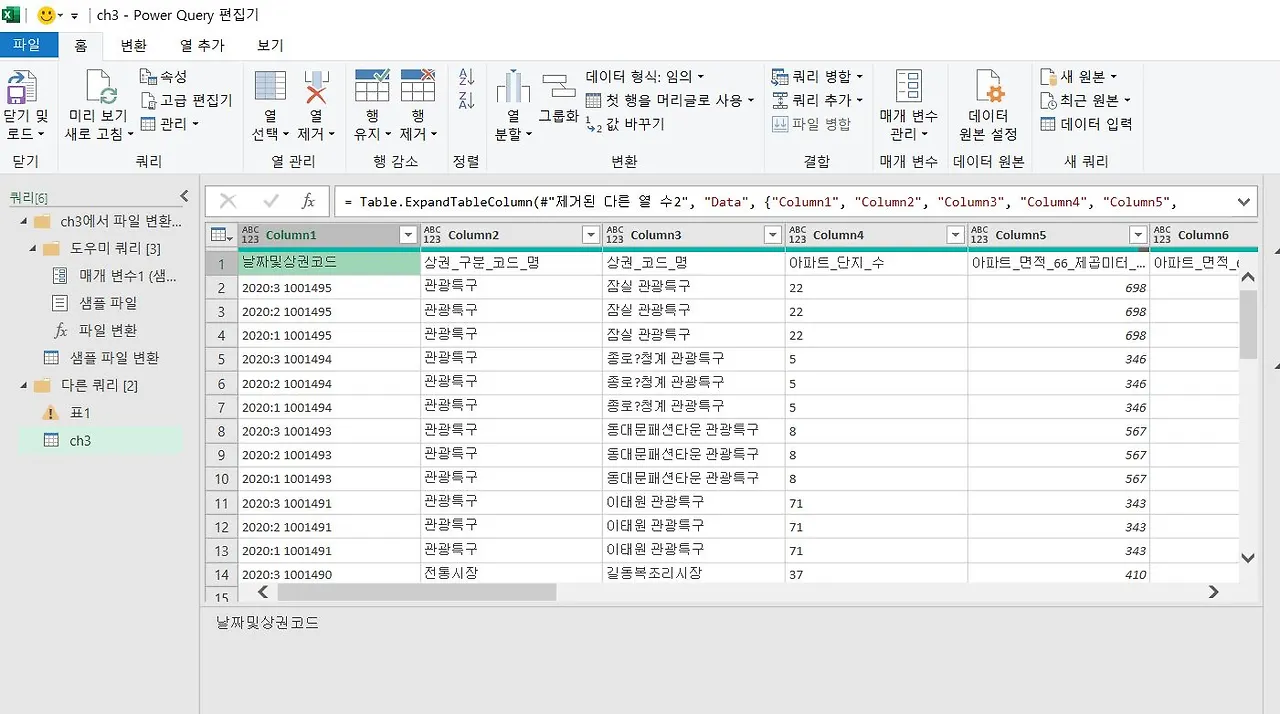Open the Column4 filter dropdown
This screenshot has width=1280, height=714.
(x=954, y=235)
